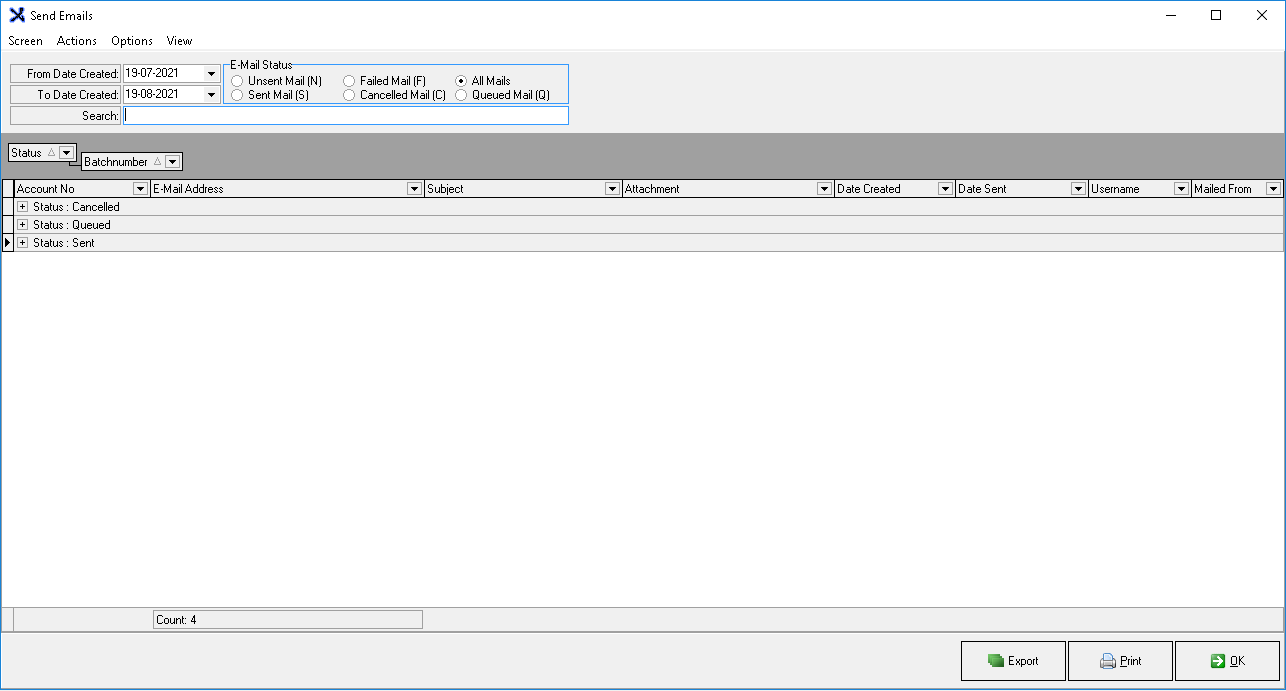Choose the Queued Mail (Q) filter
1286x691 pixels.
tap(461, 95)
